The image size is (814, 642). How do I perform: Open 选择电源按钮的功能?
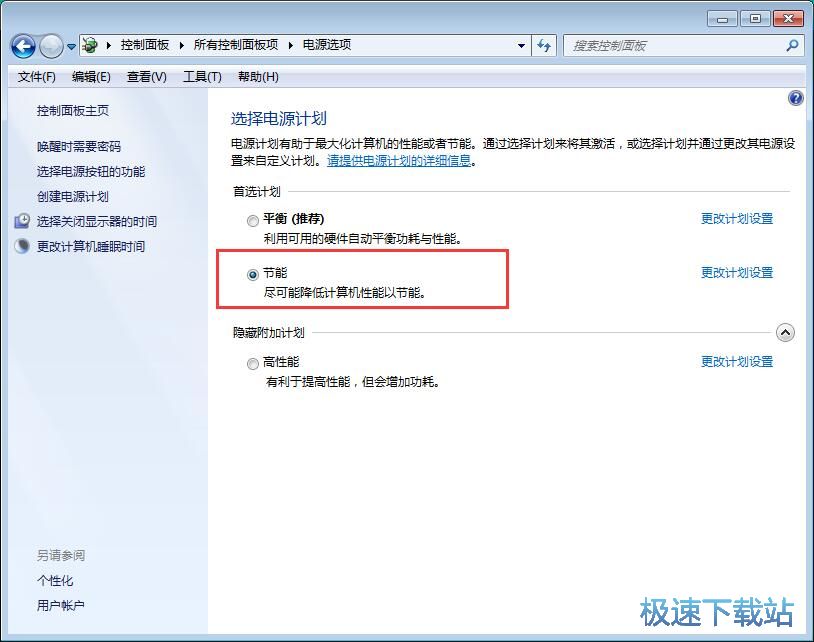click(x=91, y=172)
